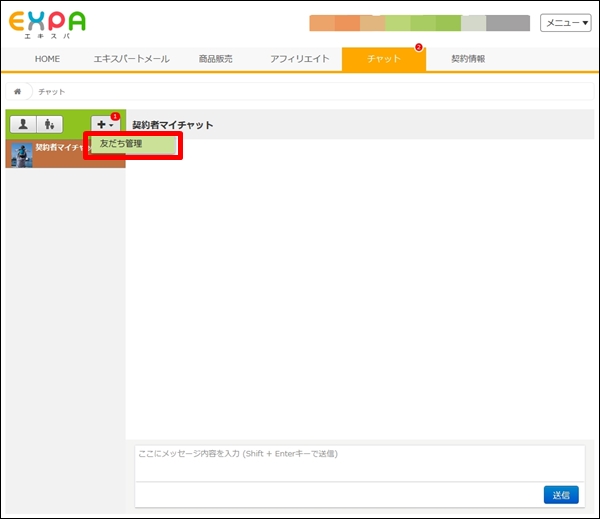Switch to the 商品販売 tab
The height and width of the screenshot is (519, 600).
[x=215, y=59]
